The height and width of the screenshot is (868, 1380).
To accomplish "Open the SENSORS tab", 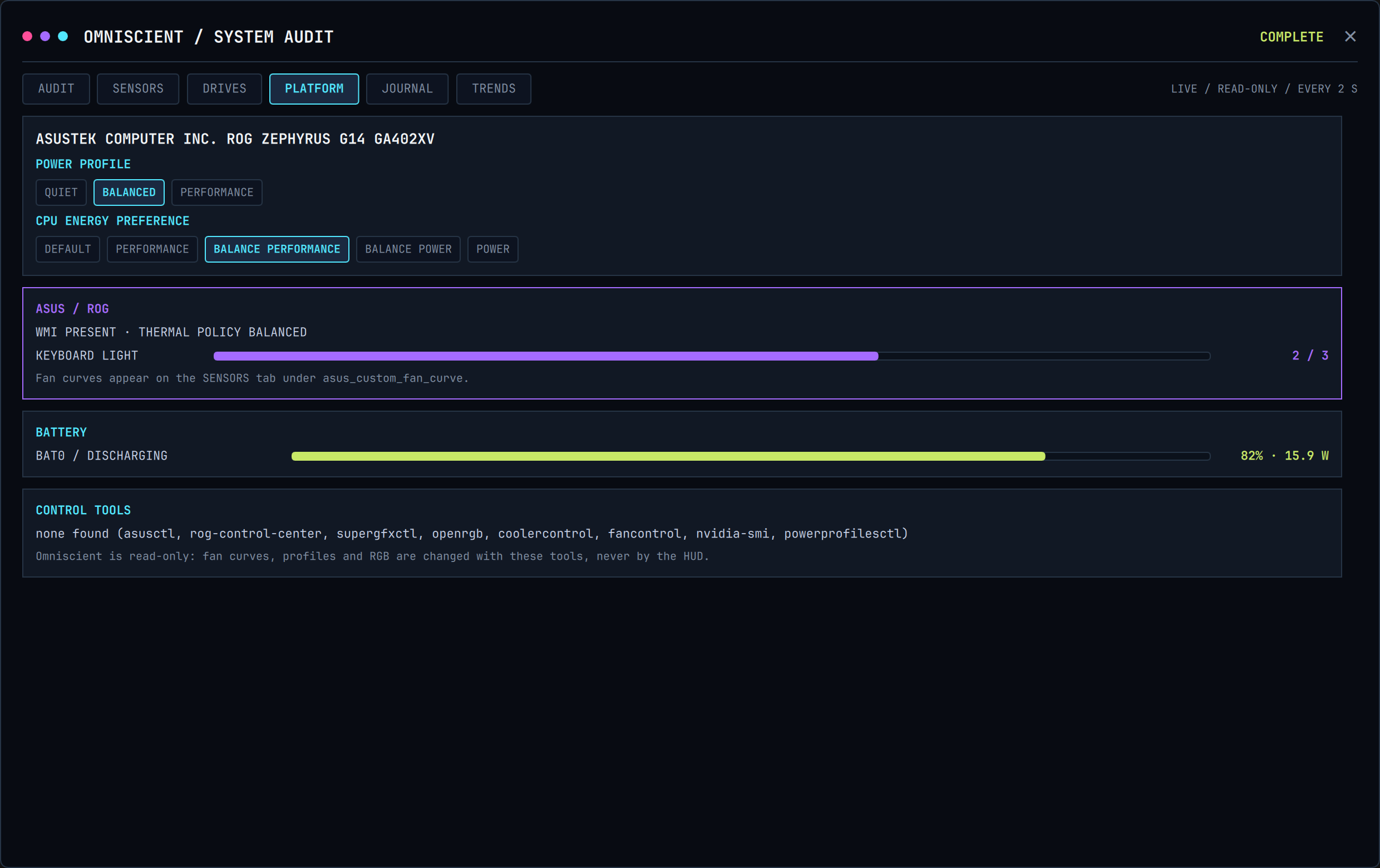I will (138, 89).
